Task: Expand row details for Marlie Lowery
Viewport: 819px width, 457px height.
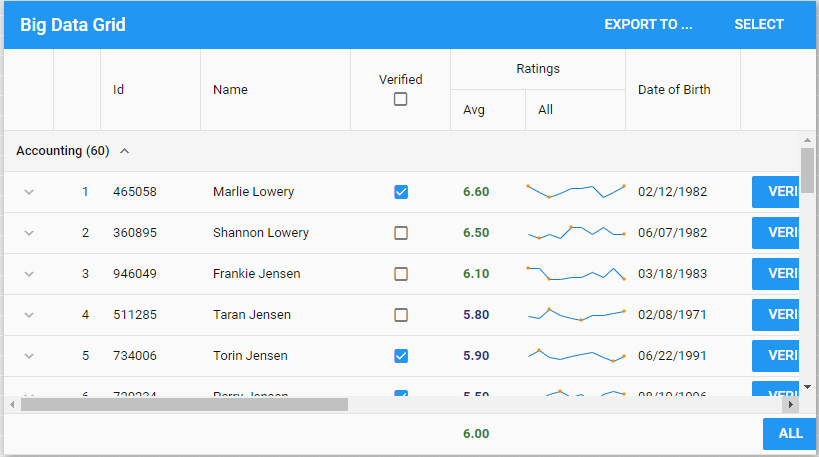Action: (x=29, y=192)
